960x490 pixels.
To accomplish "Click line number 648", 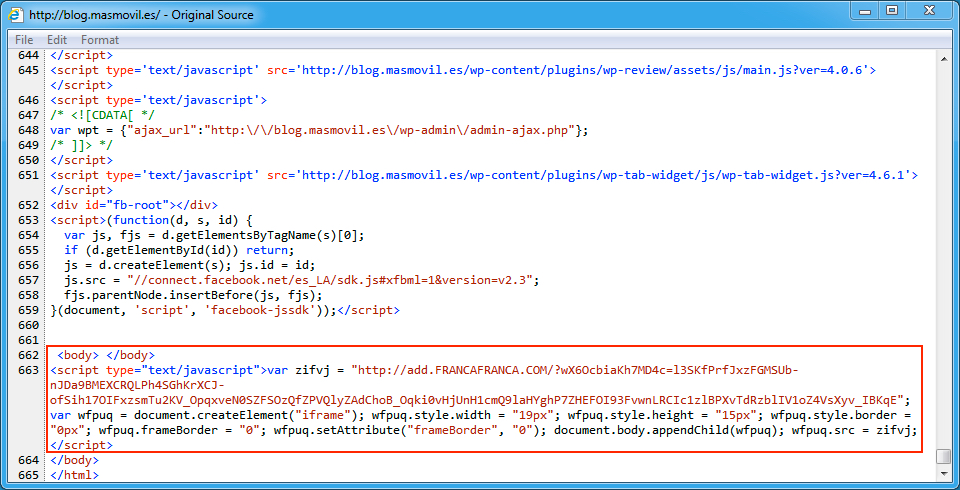I will click(28, 130).
